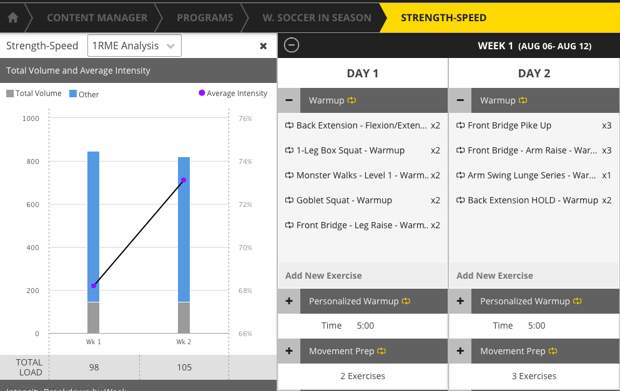Click sync icon on Back Extension - Flexion exercise

pyautogui.click(x=289, y=125)
